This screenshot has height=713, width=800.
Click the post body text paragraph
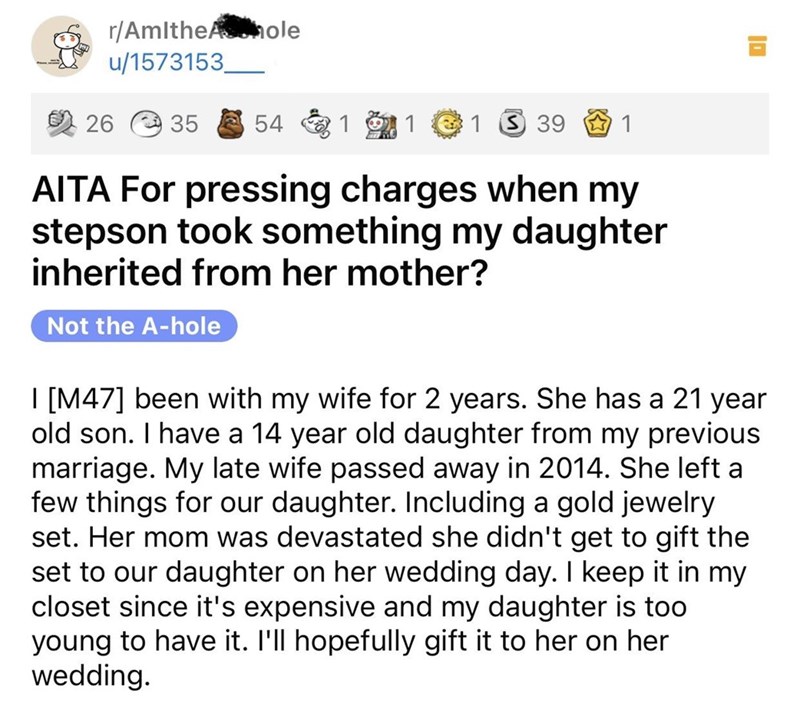(x=400, y=535)
